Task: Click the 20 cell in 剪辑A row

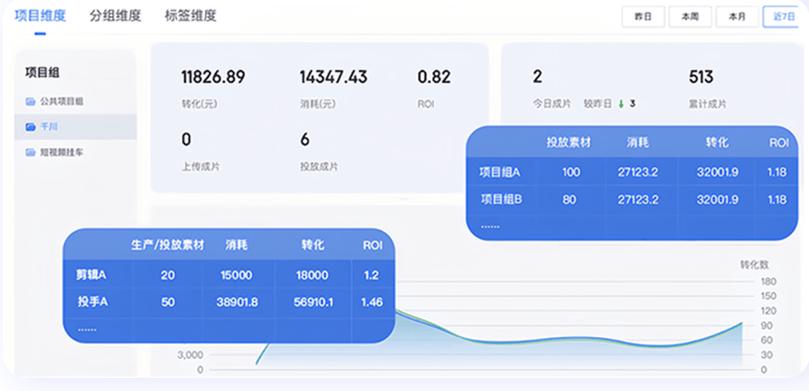Action: click(x=168, y=275)
